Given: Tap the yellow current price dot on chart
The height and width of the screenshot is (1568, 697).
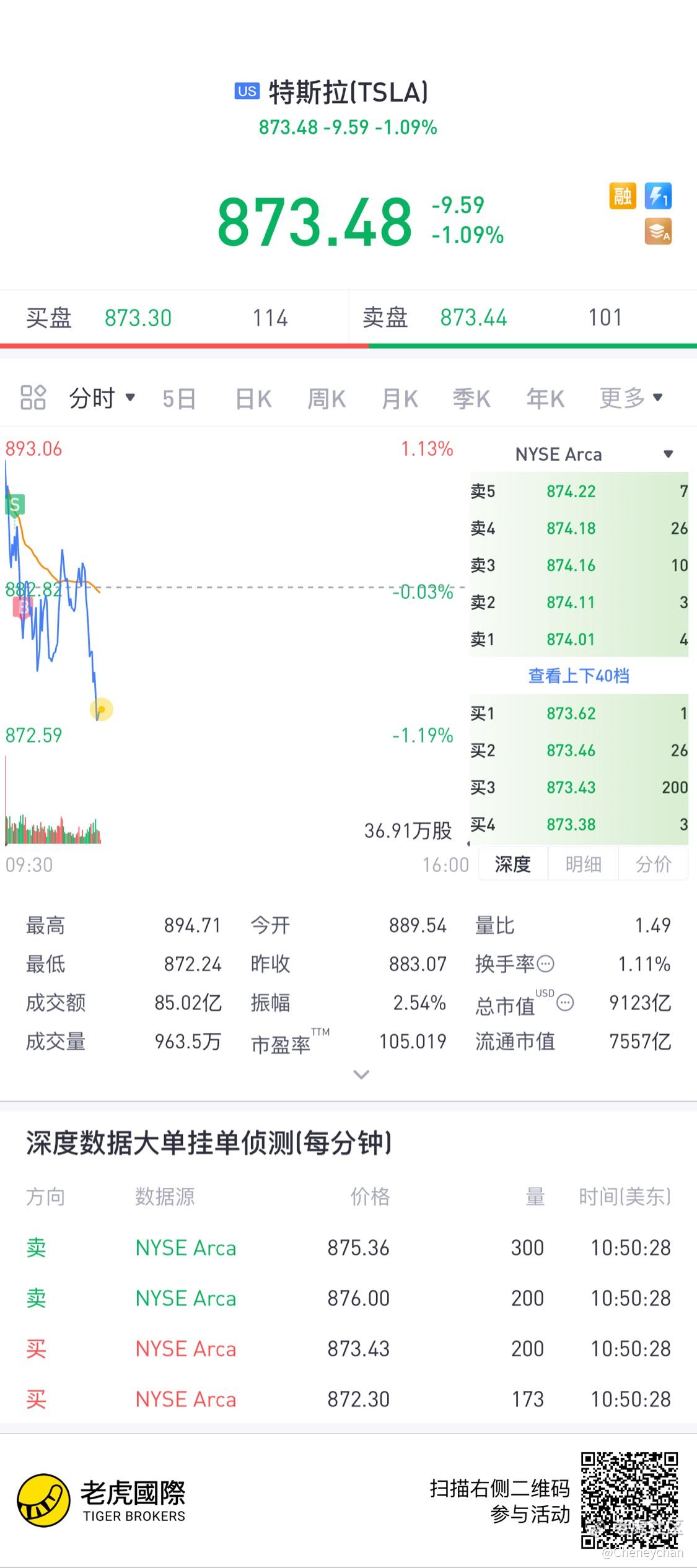Looking at the screenshot, I should 102,709.
